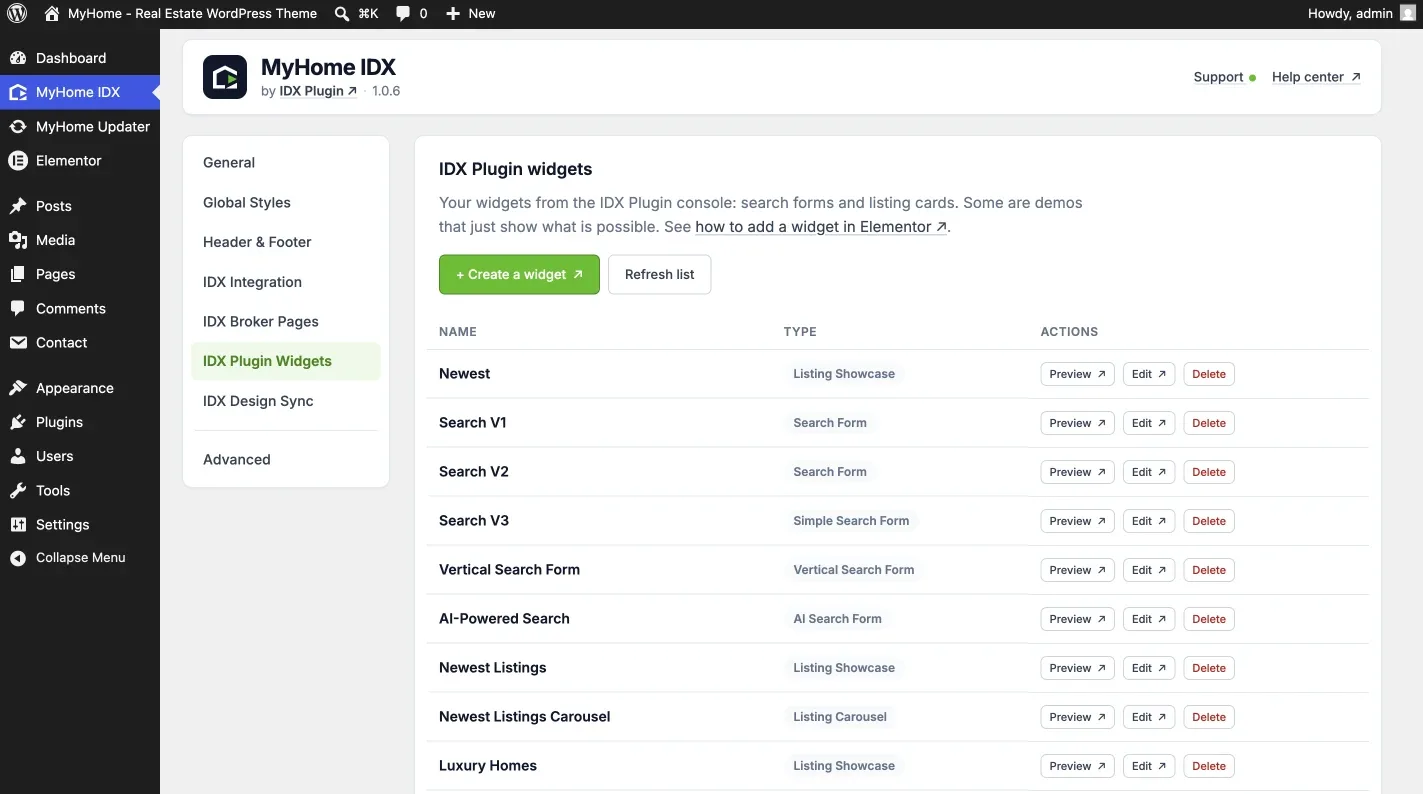The width and height of the screenshot is (1423, 794).
Task: Click the Comments sidebar icon
Action: 18,309
